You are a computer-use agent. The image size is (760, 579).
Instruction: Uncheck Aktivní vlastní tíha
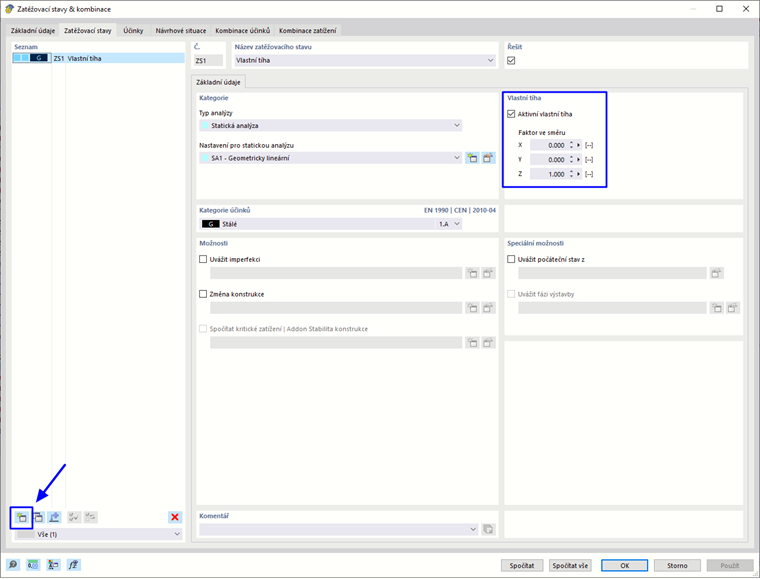(x=511, y=114)
